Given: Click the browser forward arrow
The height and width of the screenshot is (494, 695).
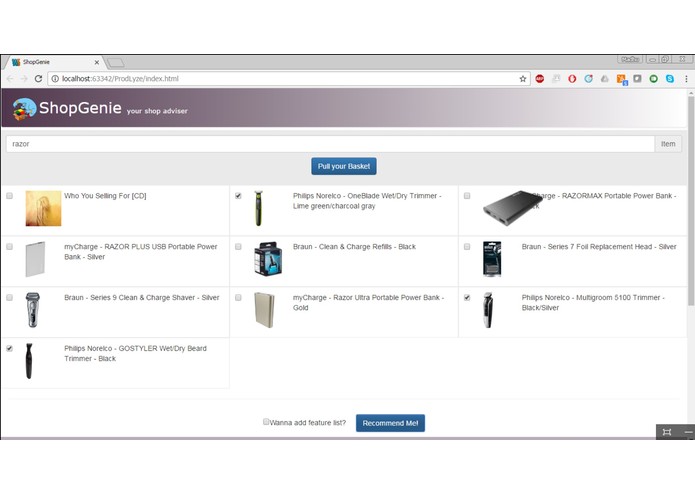Looking at the screenshot, I should pyautogui.click(x=24, y=78).
